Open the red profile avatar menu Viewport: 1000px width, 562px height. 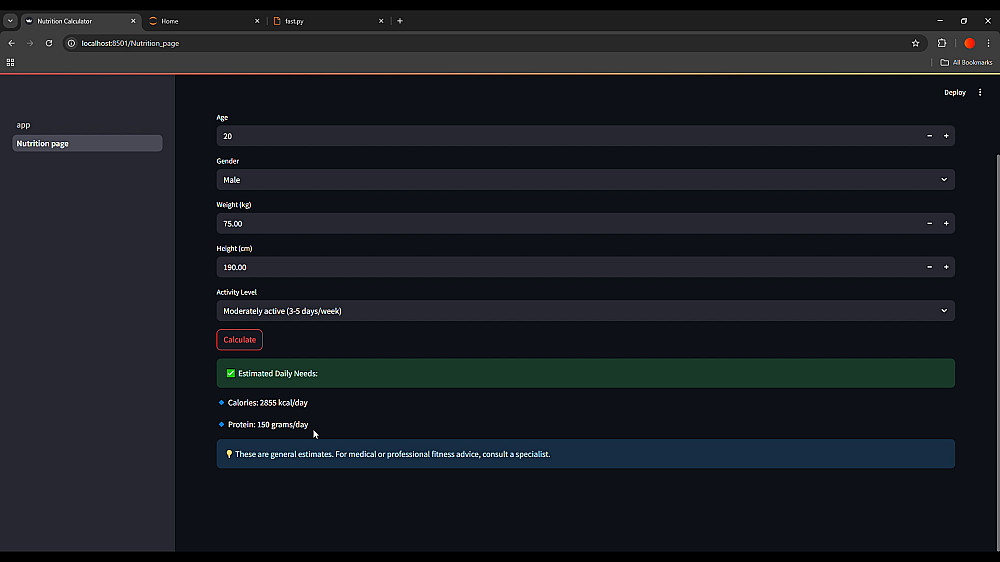pyautogui.click(x=969, y=43)
